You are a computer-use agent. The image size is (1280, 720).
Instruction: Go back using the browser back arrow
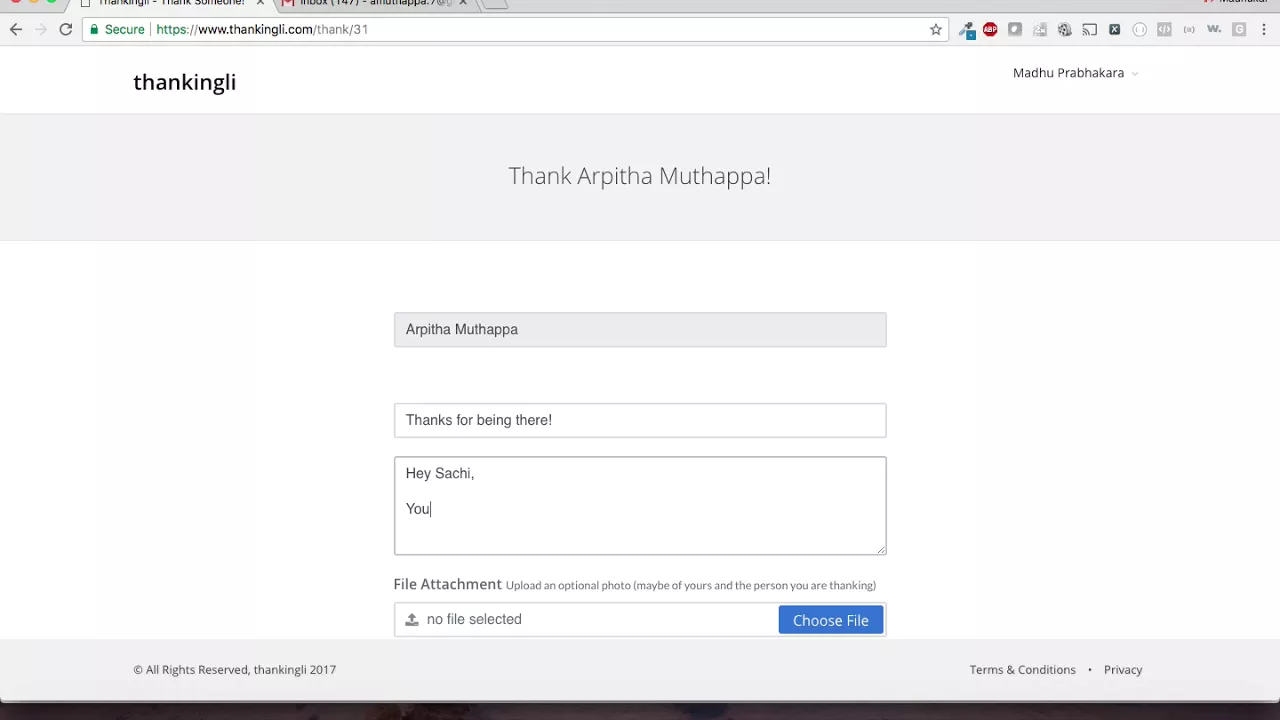pos(16,30)
